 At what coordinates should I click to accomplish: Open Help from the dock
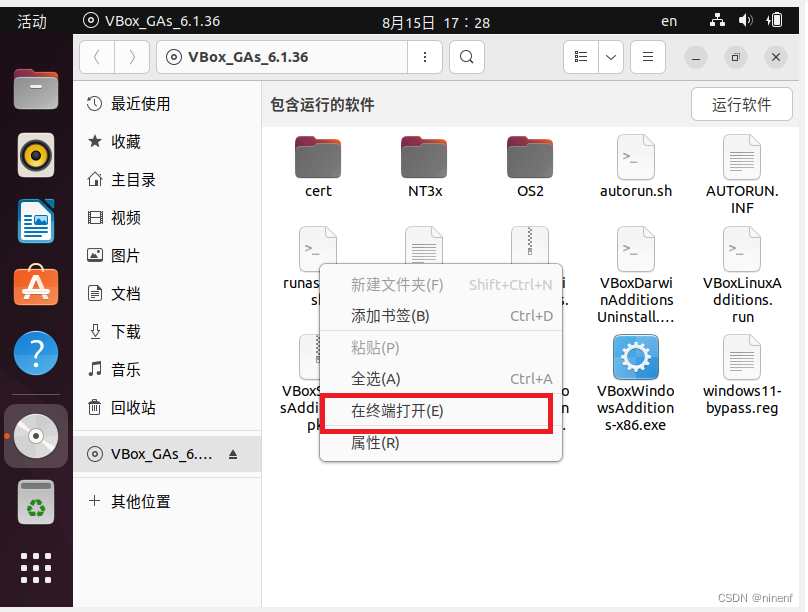pyautogui.click(x=36, y=353)
